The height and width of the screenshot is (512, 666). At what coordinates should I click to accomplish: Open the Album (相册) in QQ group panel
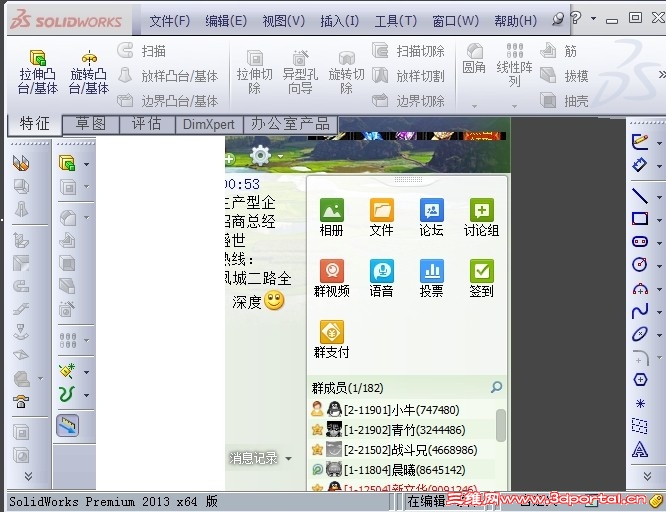[331, 217]
